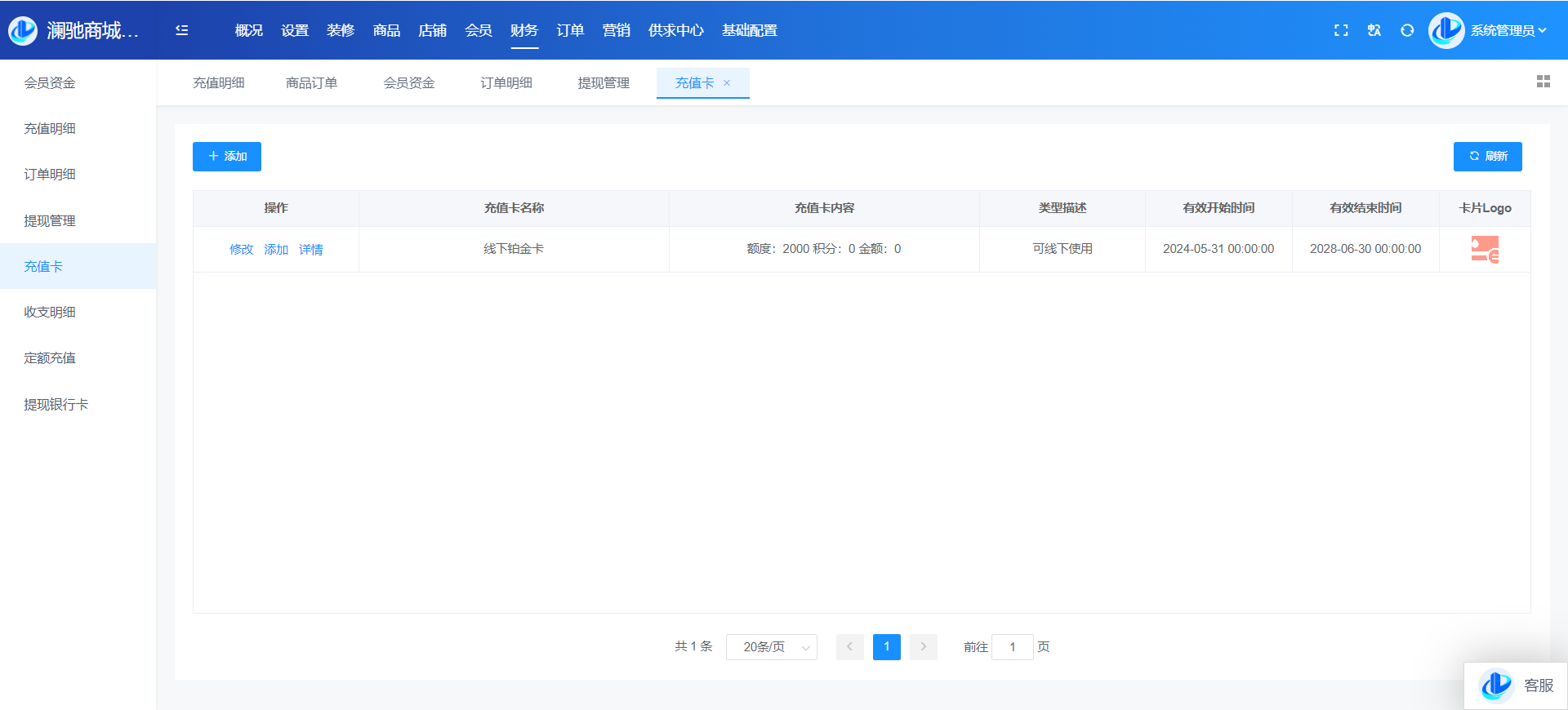This screenshot has height=710, width=1568.
Task: Open the 20条/页 page size dropdown
Action: click(772, 647)
